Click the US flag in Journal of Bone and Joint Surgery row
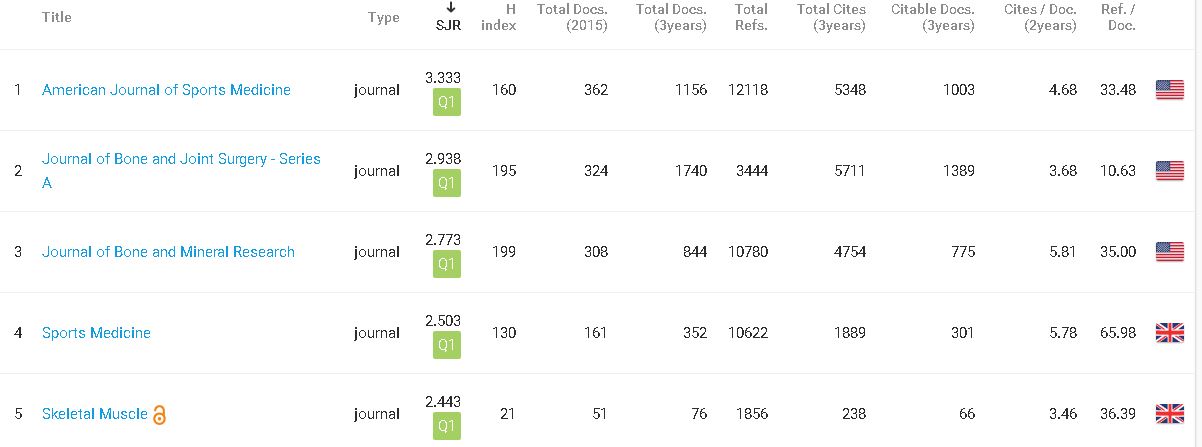 point(1169,171)
